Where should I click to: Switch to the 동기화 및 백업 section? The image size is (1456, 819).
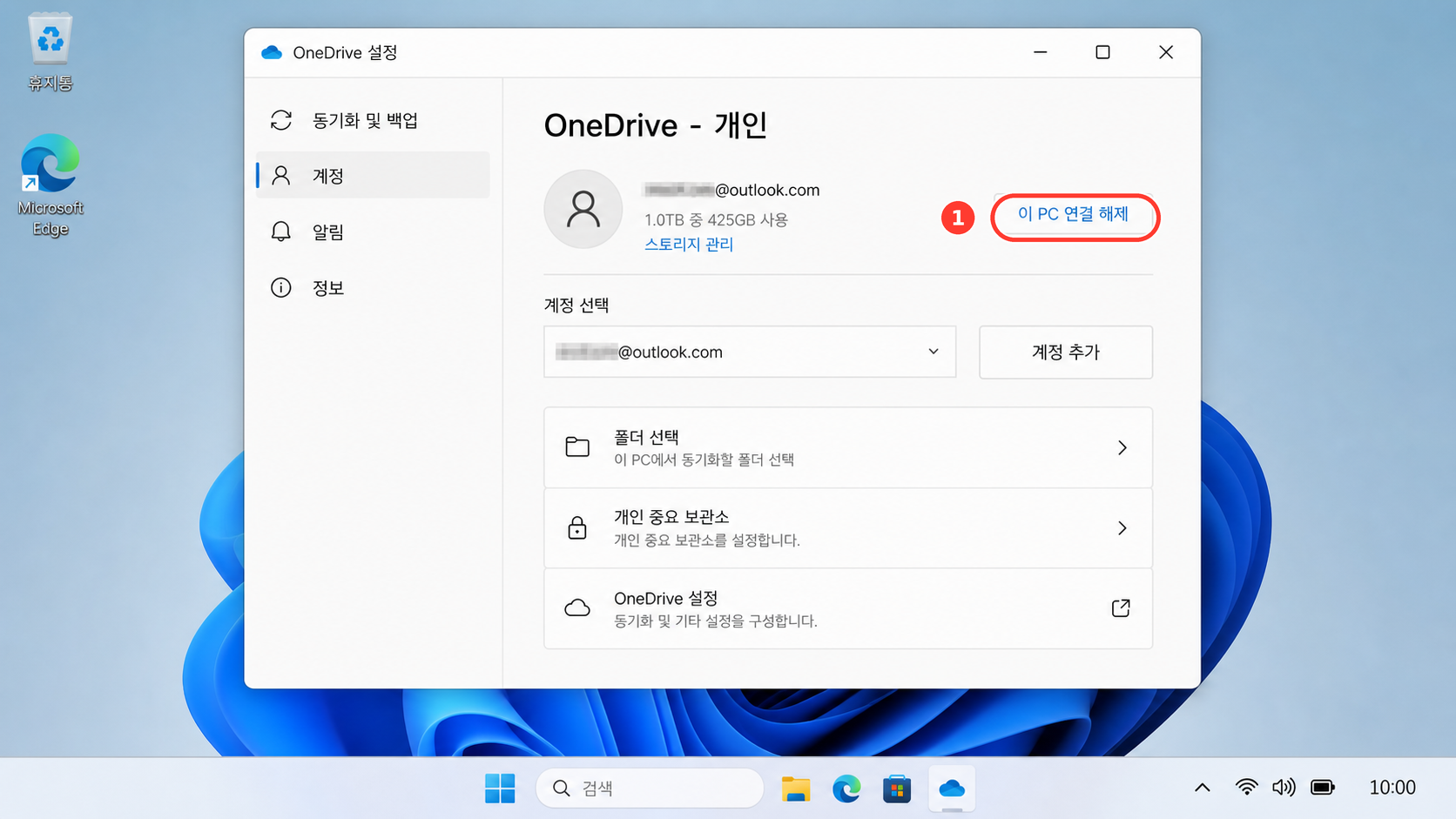[x=373, y=120]
